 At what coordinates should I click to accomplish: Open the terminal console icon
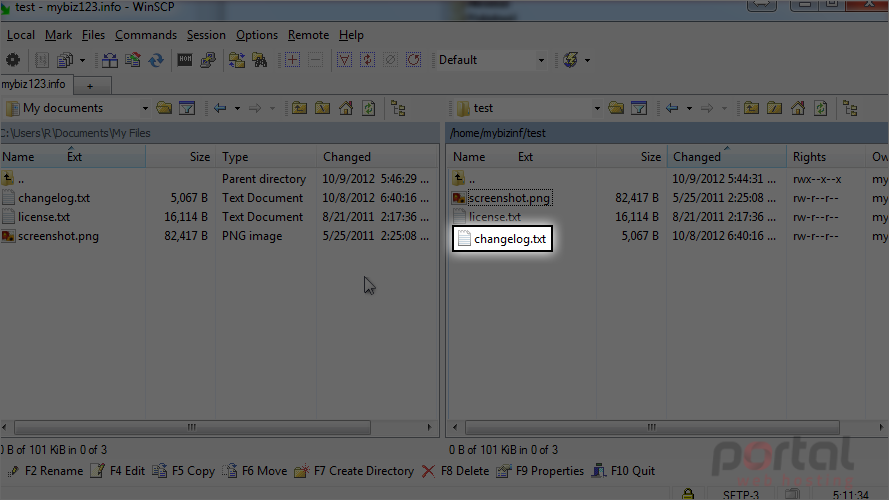[x=185, y=60]
